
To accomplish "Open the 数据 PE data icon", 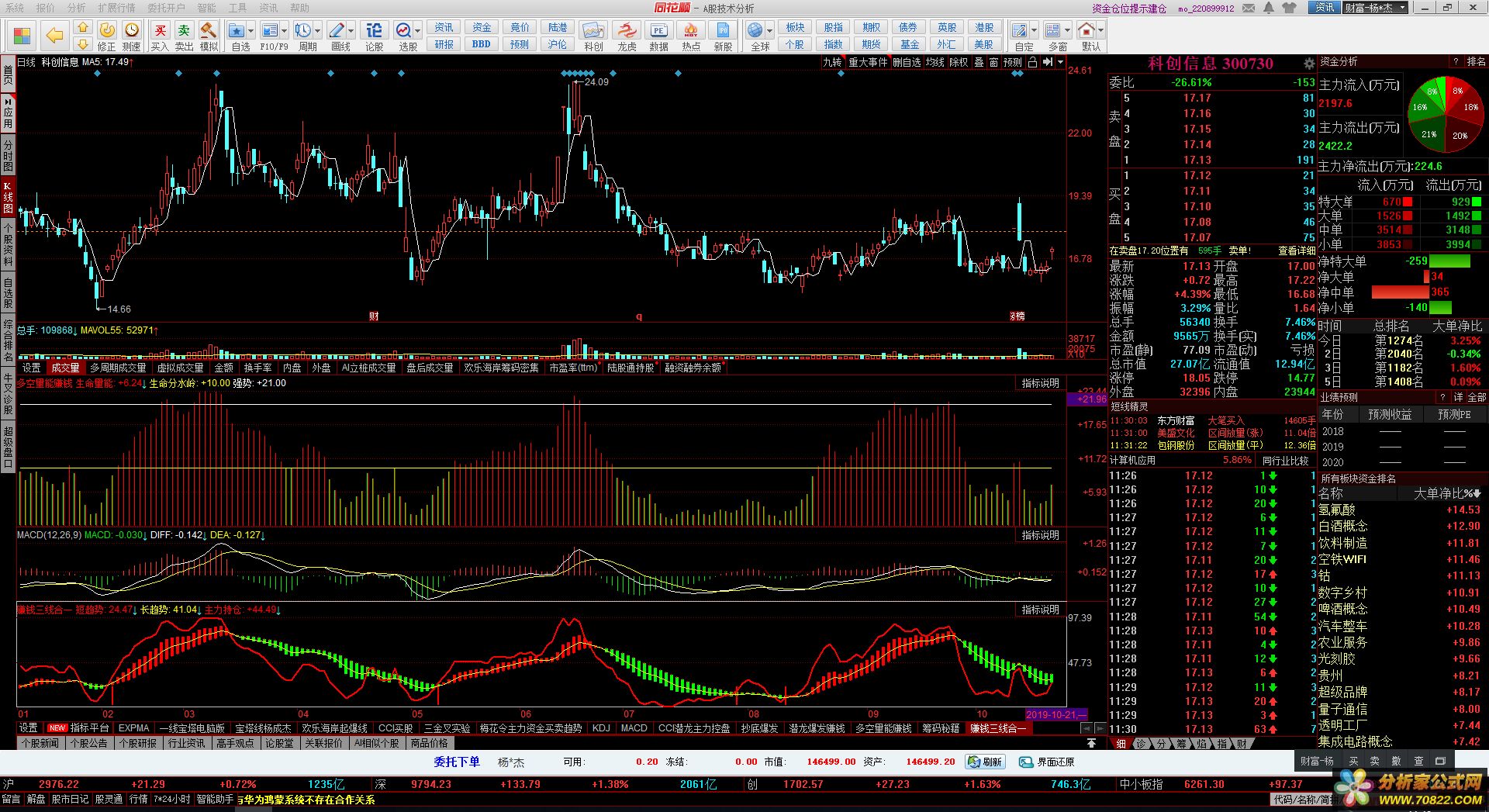I will click(658, 30).
